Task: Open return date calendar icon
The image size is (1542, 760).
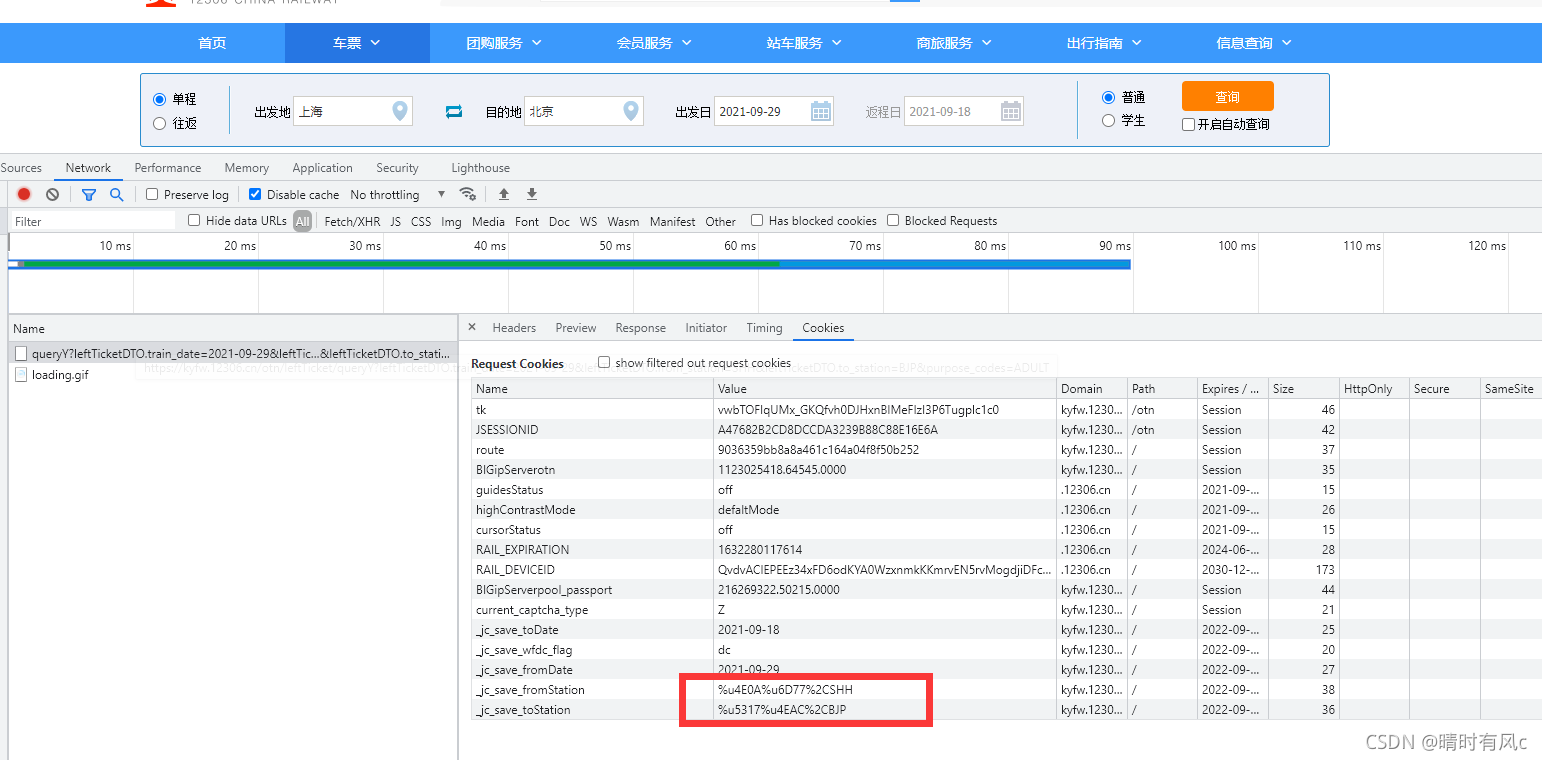Action: [x=1011, y=111]
